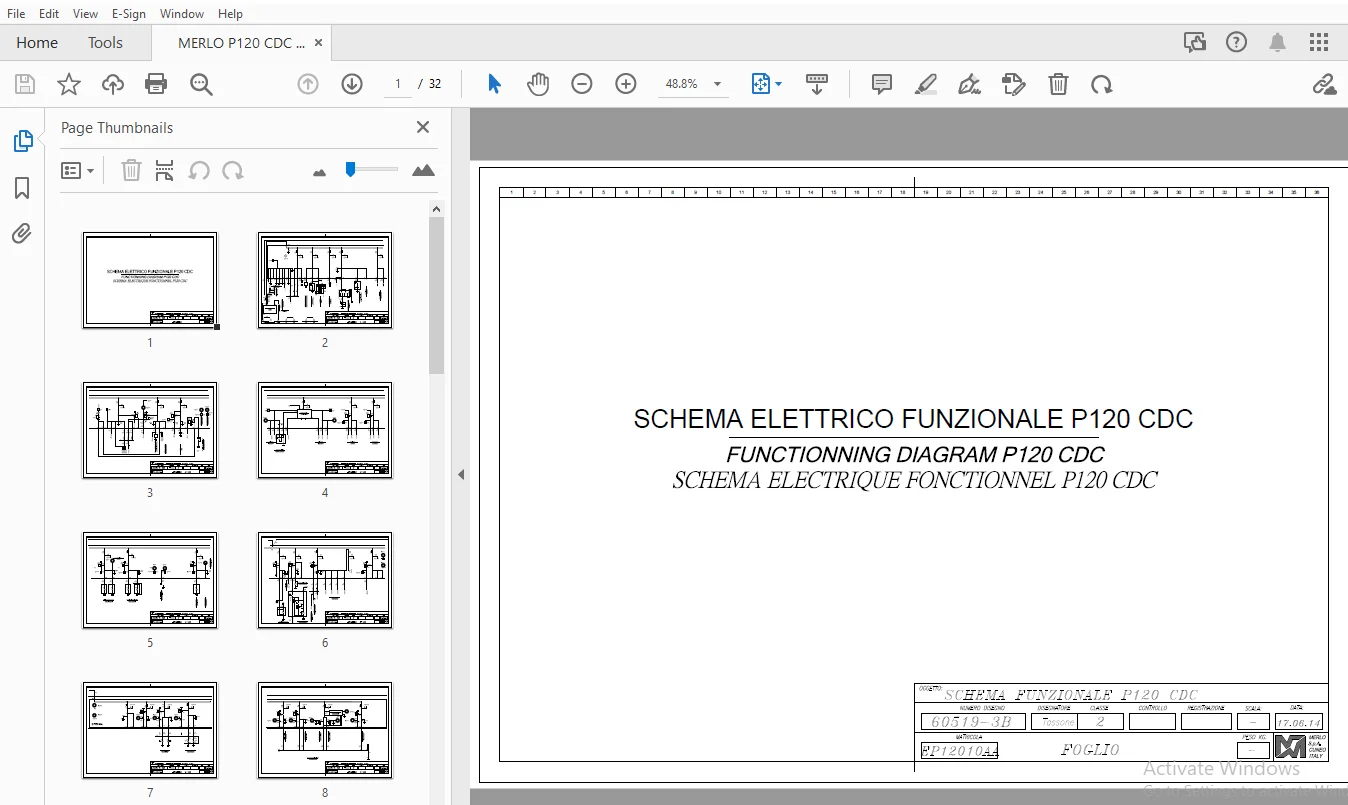The width and height of the screenshot is (1348, 805).
Task: Zoom out with minus circle icon
Action: (x=582, y=85)
